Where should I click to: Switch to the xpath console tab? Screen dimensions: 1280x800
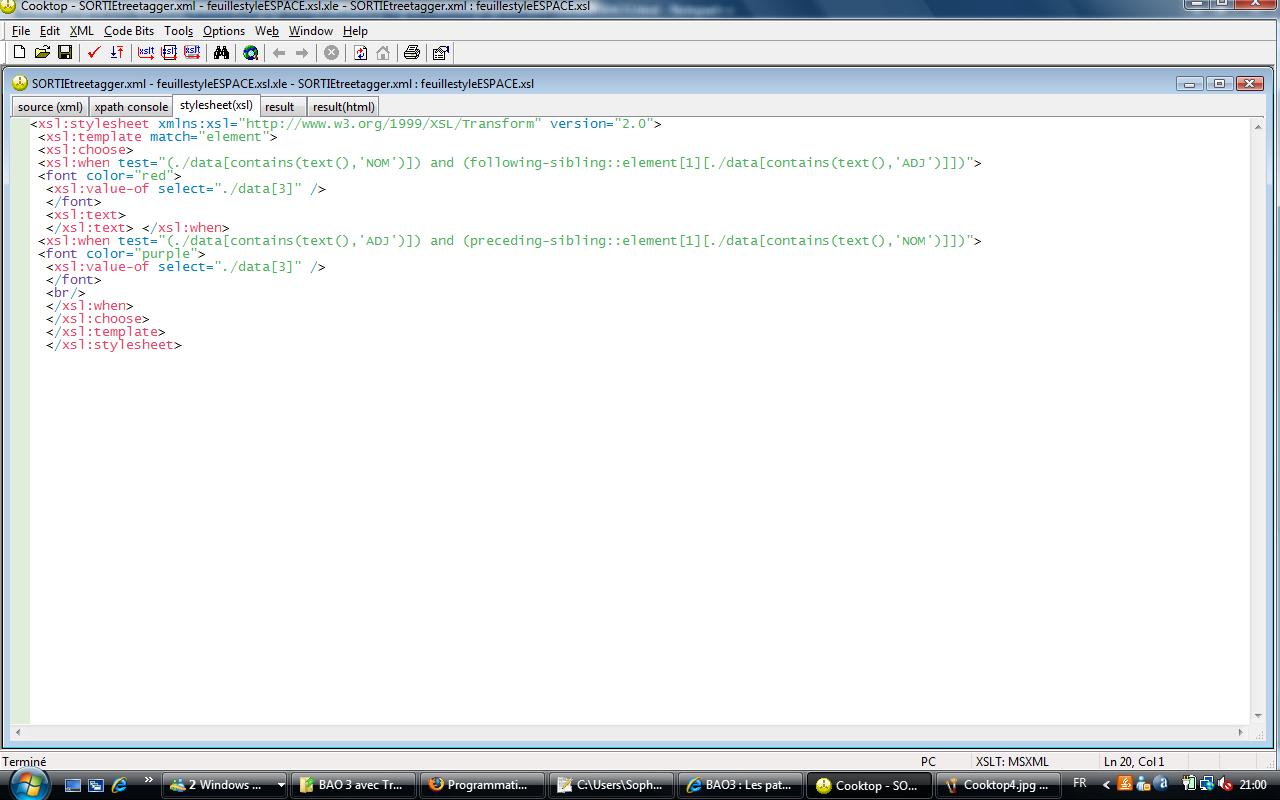[131, 107]
